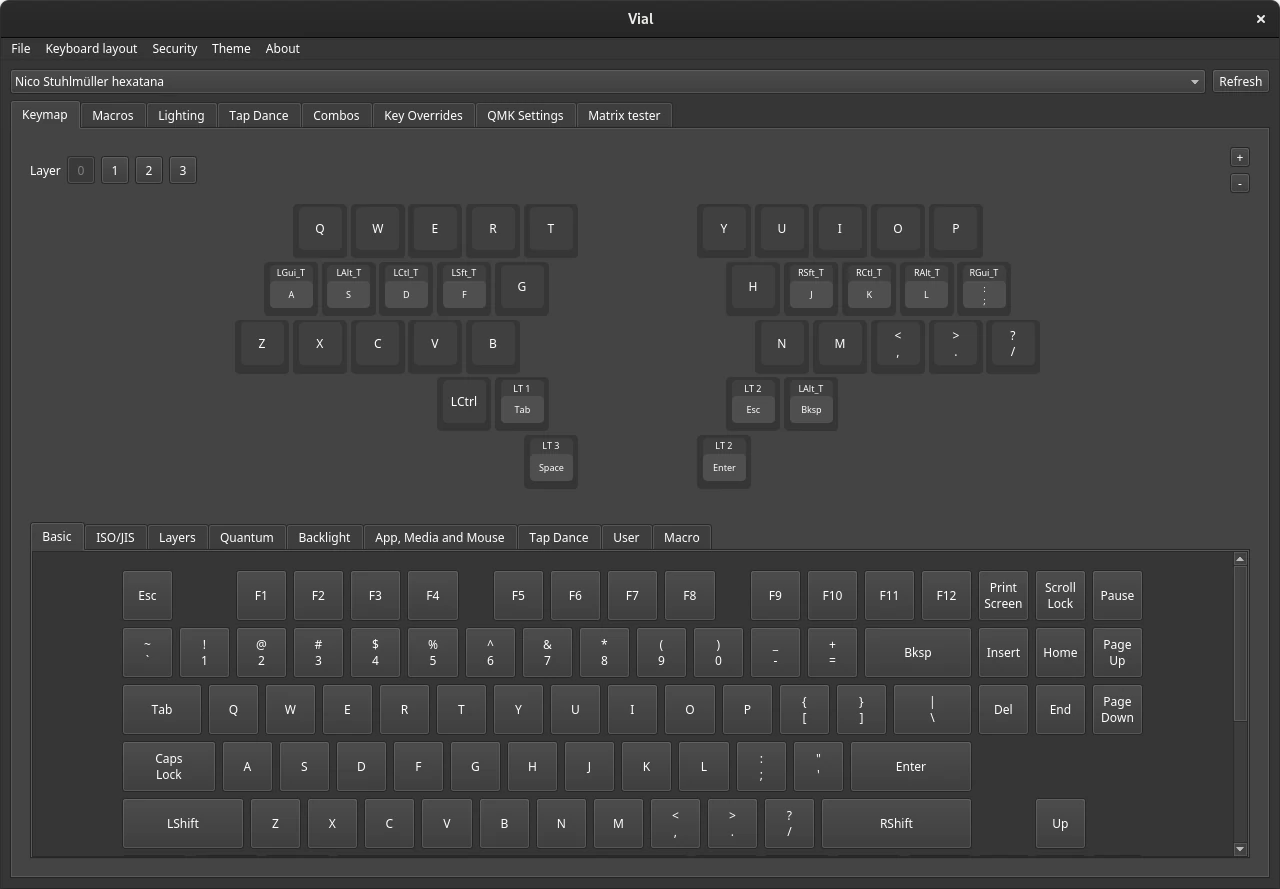Open the Layers keycode tab
This screenshot has width=1280, height=889.
click(x=177, y=537)
